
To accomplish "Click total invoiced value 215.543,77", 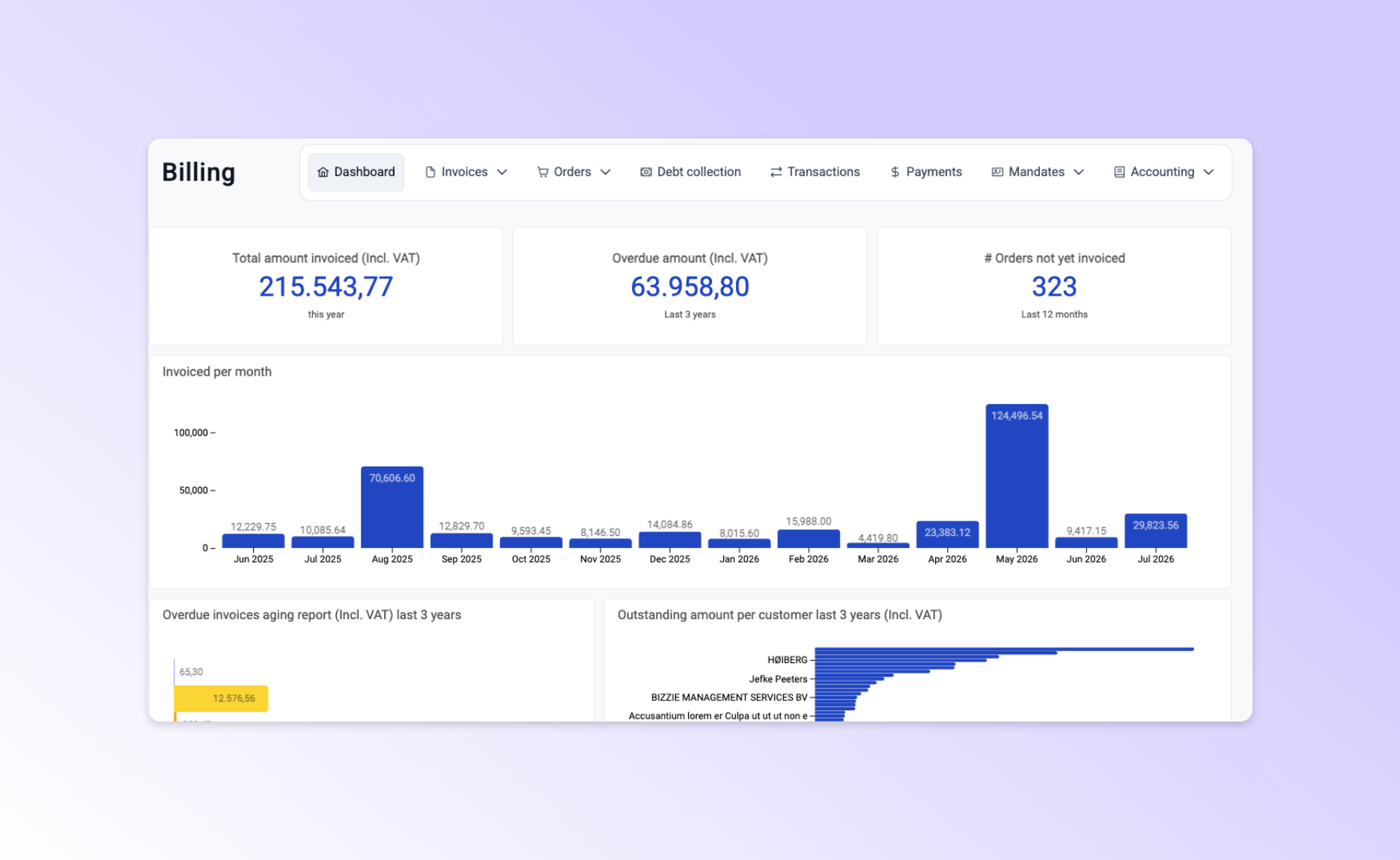I will [326, 287].
